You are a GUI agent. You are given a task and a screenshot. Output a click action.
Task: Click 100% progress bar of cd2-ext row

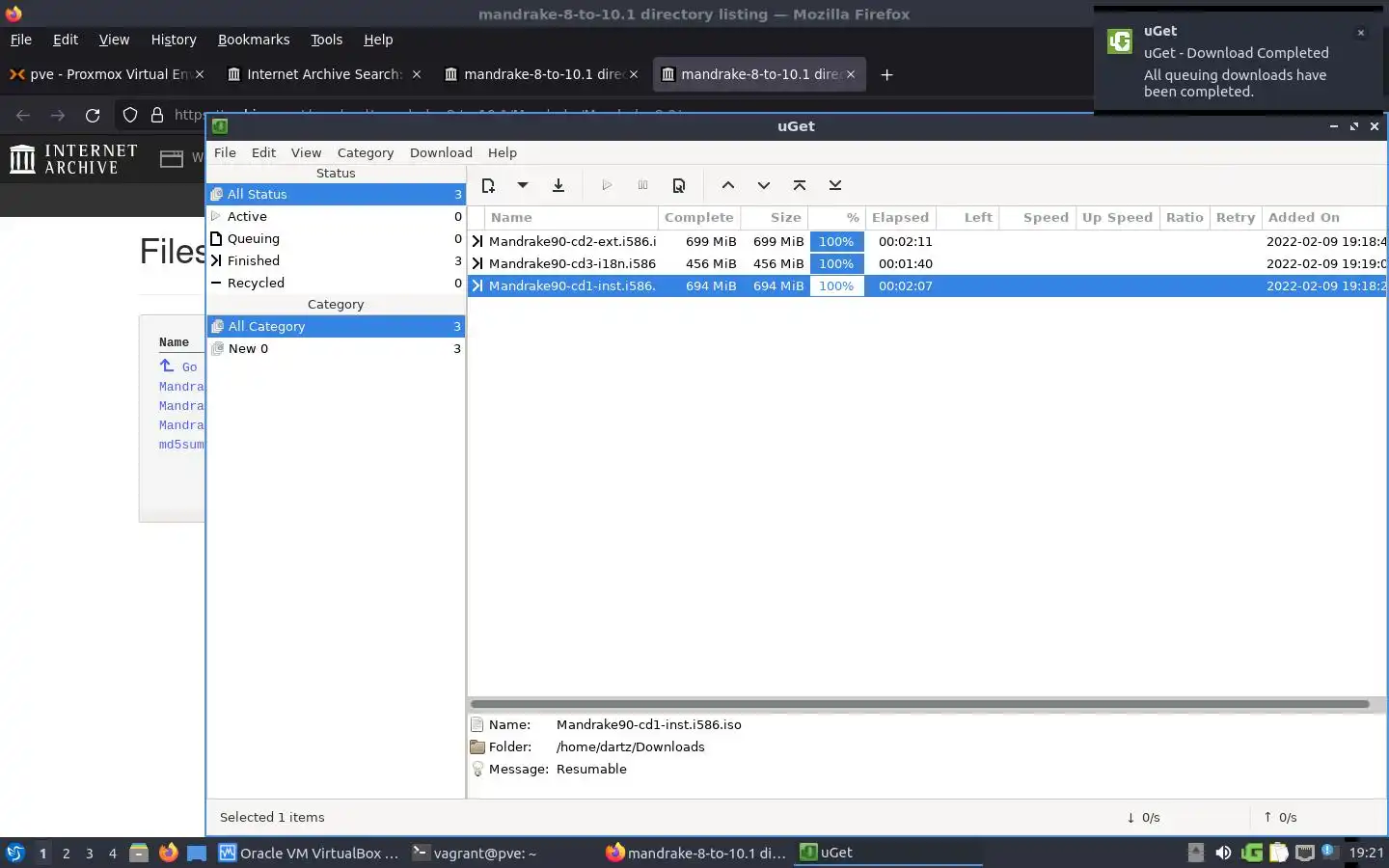(836, 241)
